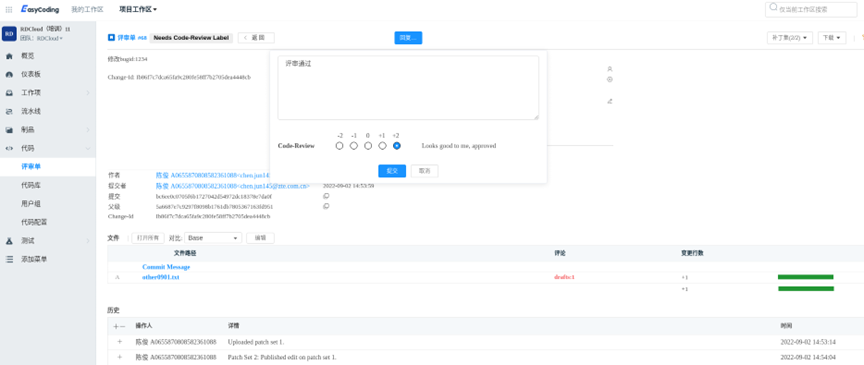Open the 下载 dropdown
The width and height of the screenshot is (864, 365).
831,37
